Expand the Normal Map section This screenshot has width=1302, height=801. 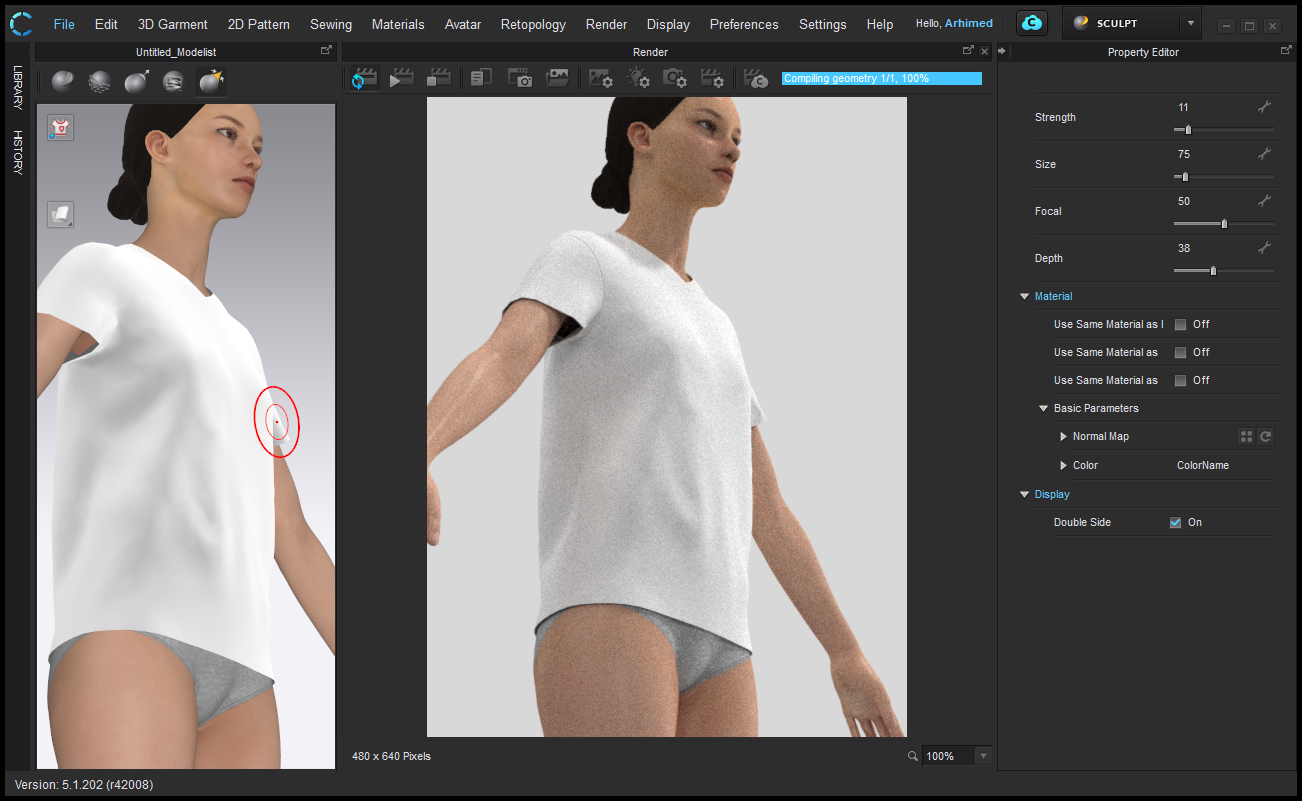click(1064, 437)
